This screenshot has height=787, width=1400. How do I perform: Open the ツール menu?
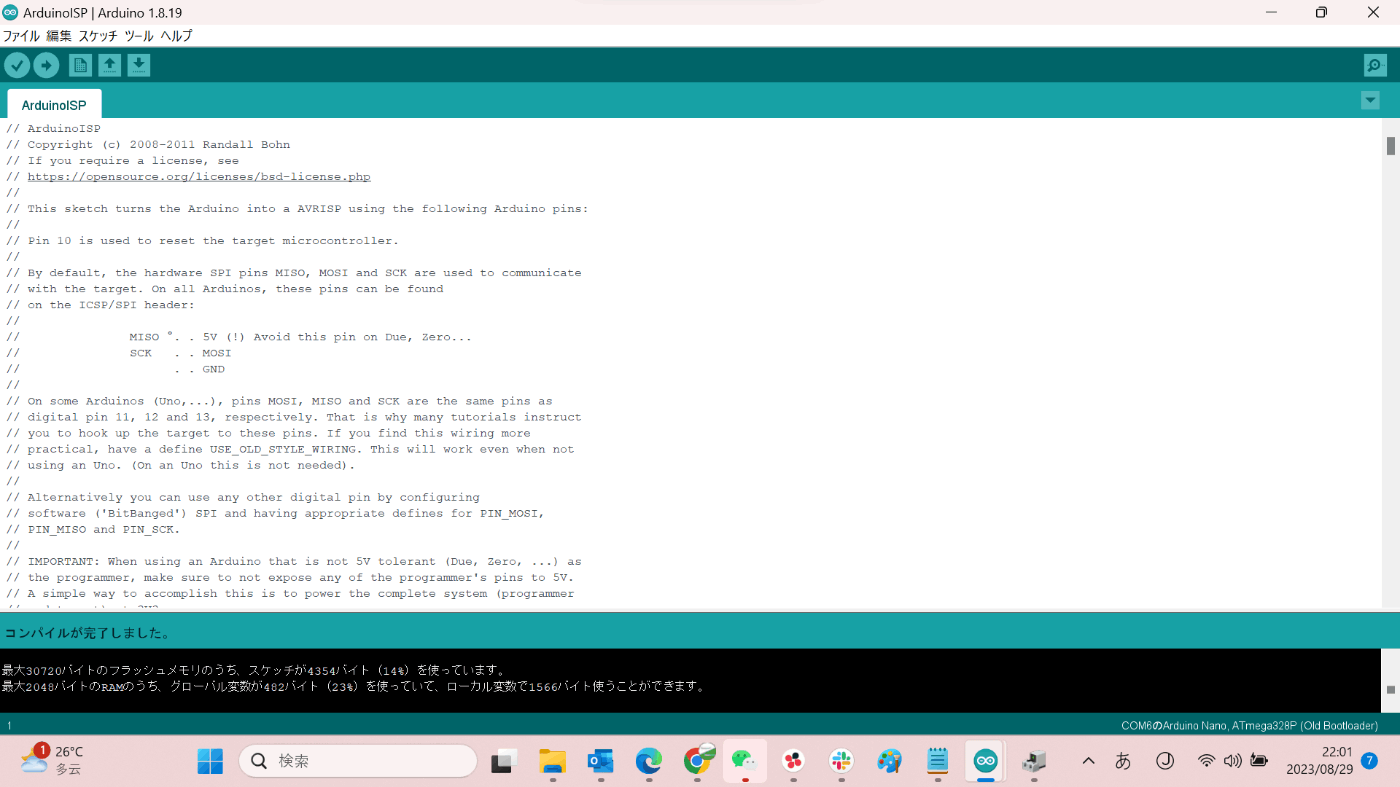point(139,35)
